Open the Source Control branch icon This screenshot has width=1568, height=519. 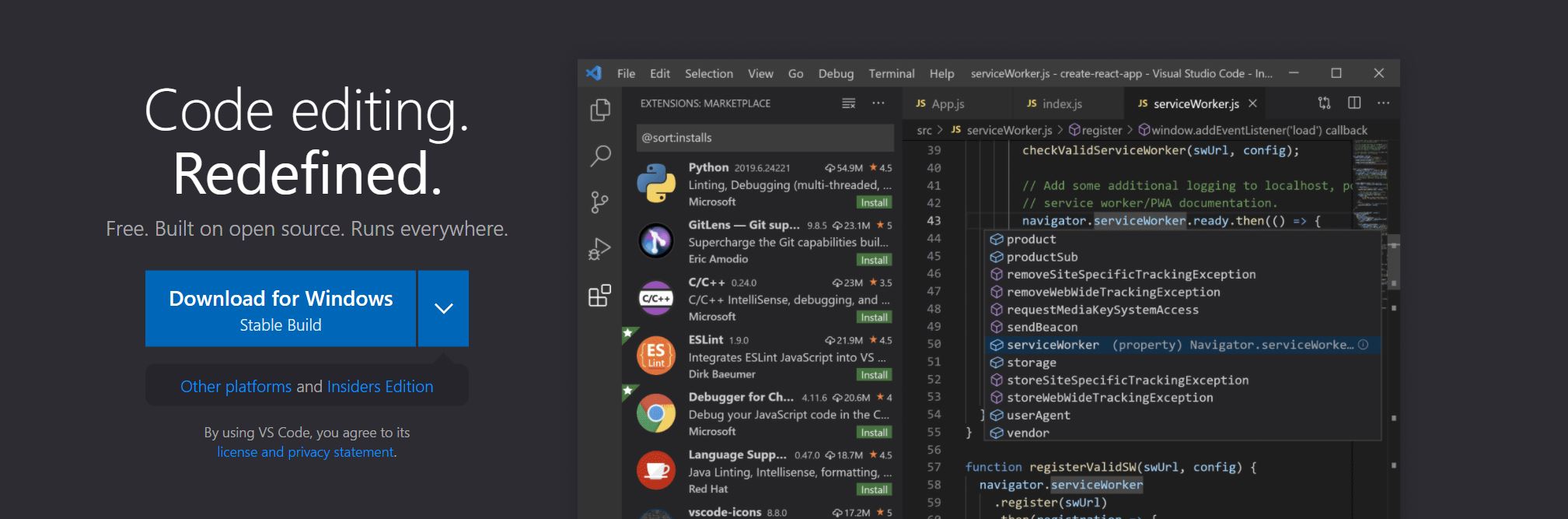[x=599, y=202]
